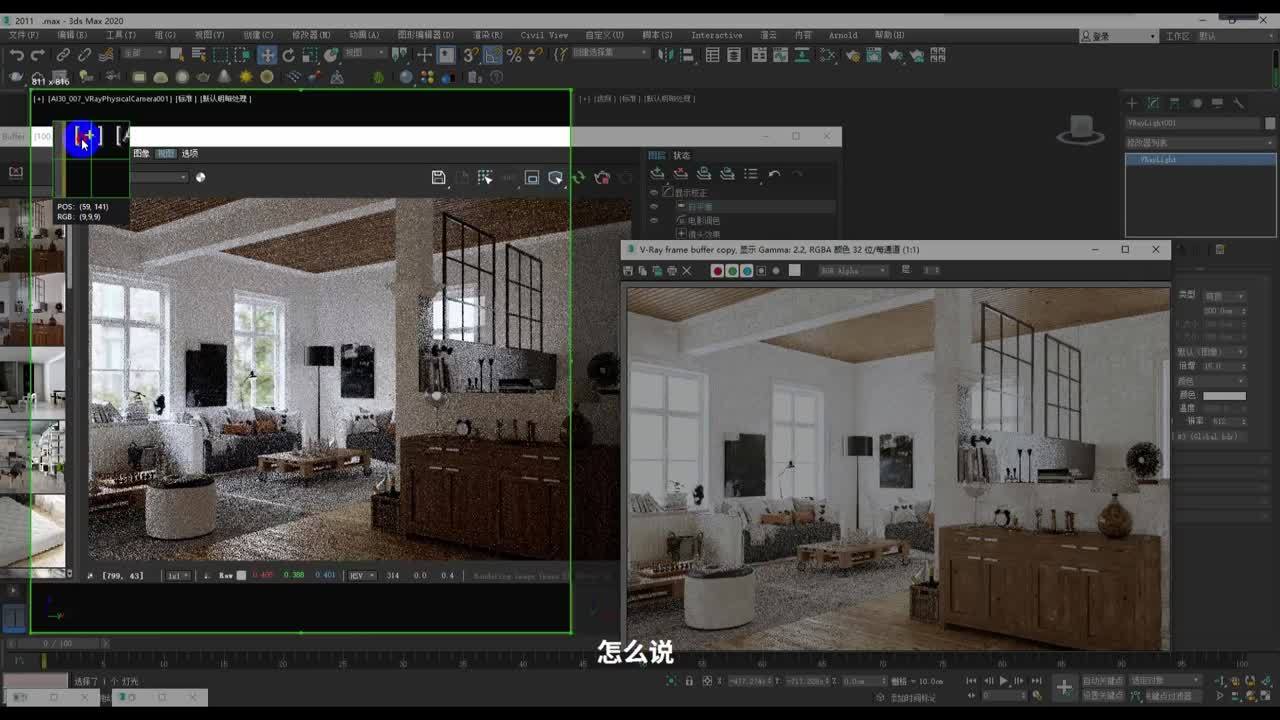Viewport: 1280px width, 720px height.
Task: Select the VRayLight modifier stack entry
Action: (1200, 159)
